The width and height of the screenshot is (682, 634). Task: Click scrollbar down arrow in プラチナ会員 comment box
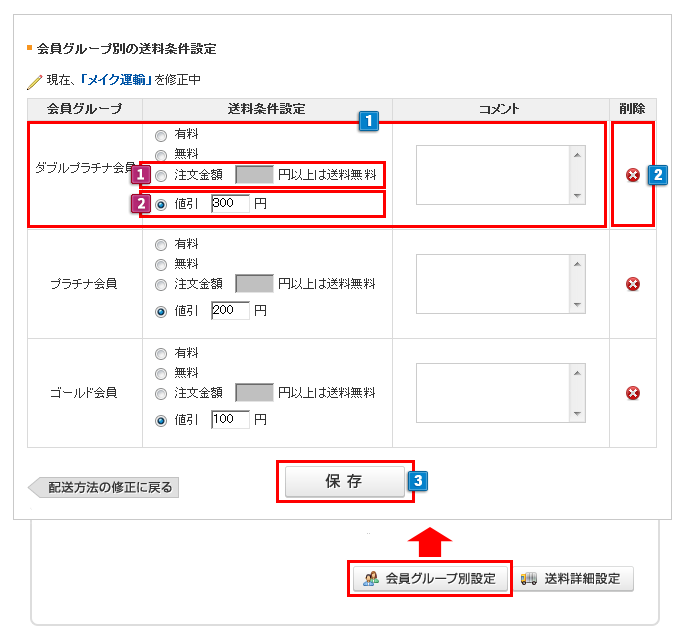point(576,305)
